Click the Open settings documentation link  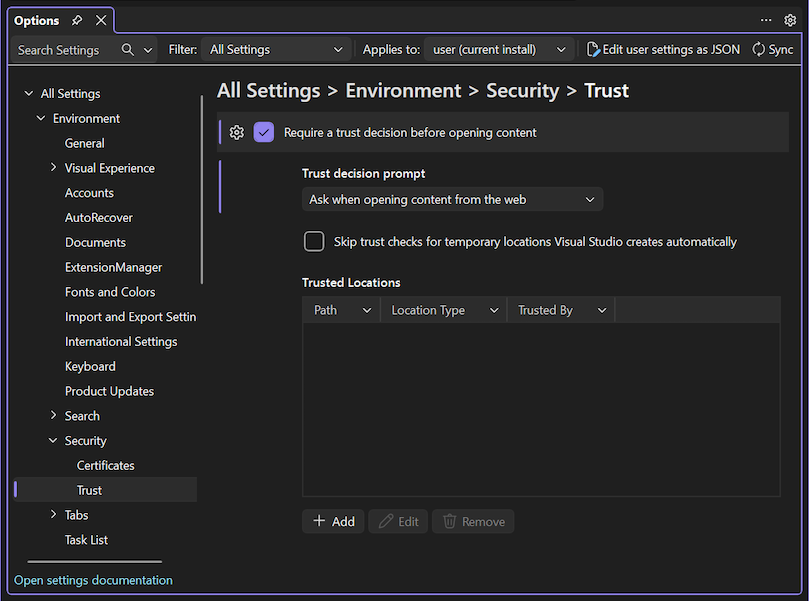[x=92, y=579]
